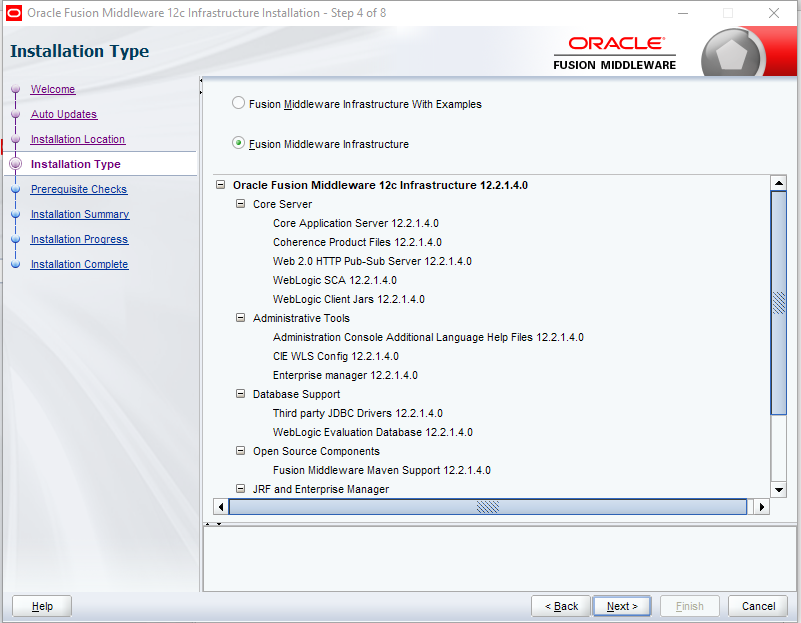Go to the Welcome step

point(53,89)
